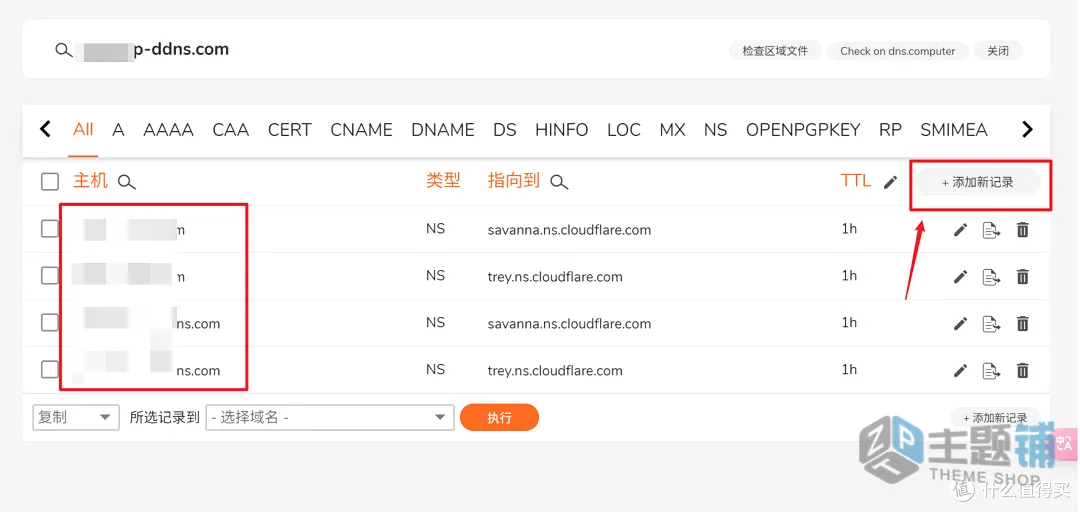Select the All record tab
1080x512 pixels.
coord(83,130)
